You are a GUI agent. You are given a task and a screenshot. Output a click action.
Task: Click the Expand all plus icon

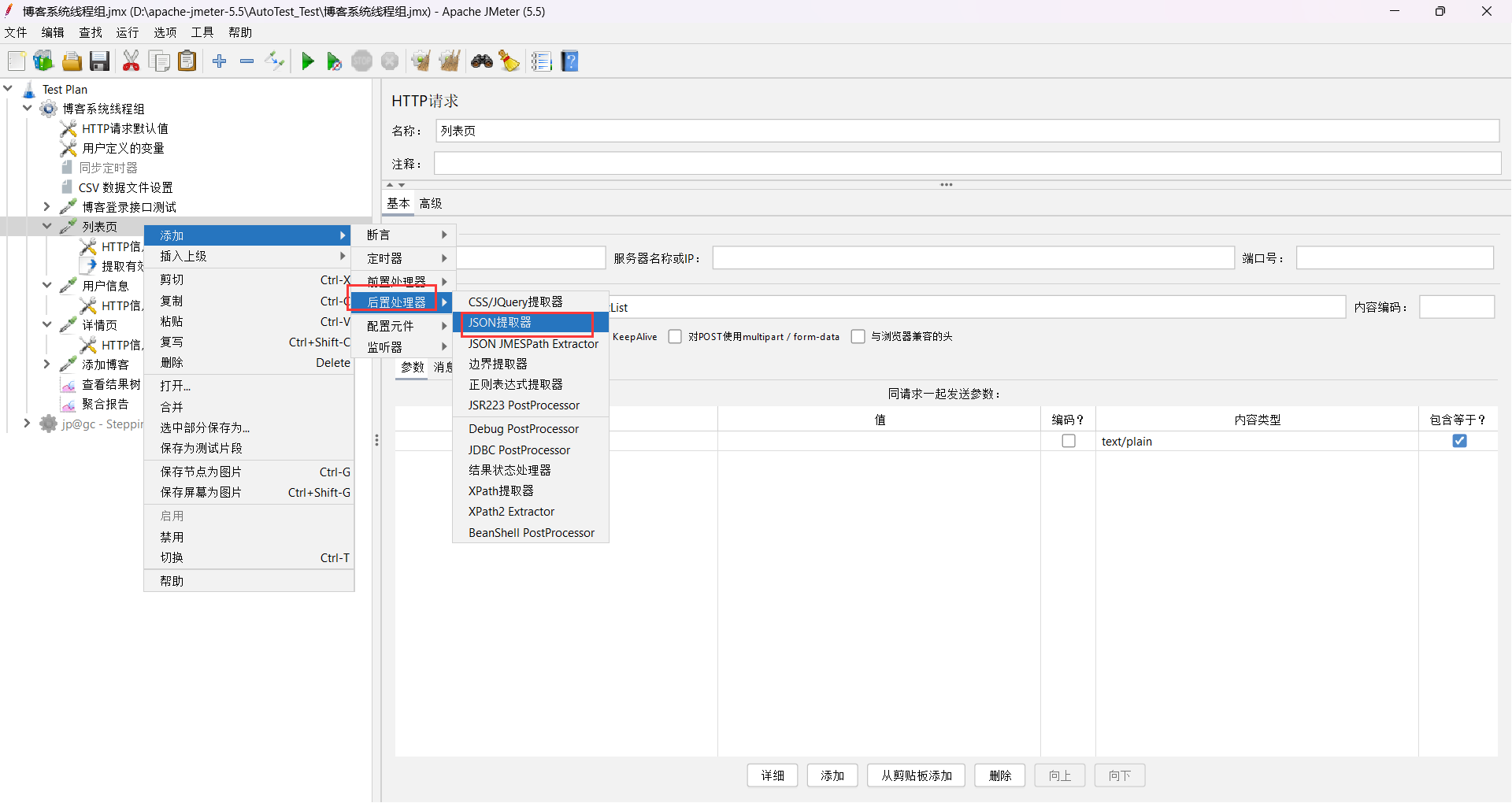tap(220, 61)
